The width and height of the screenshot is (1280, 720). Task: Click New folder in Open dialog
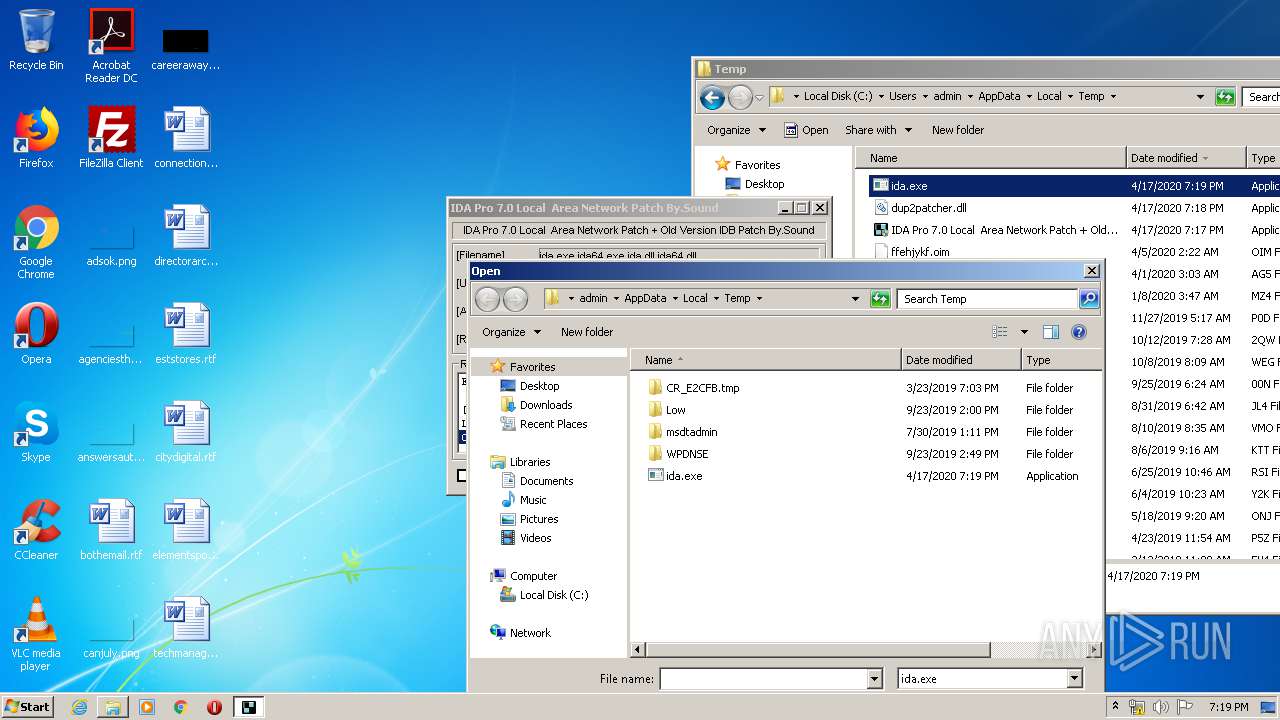pyautogui.click(x=587, y=332)
